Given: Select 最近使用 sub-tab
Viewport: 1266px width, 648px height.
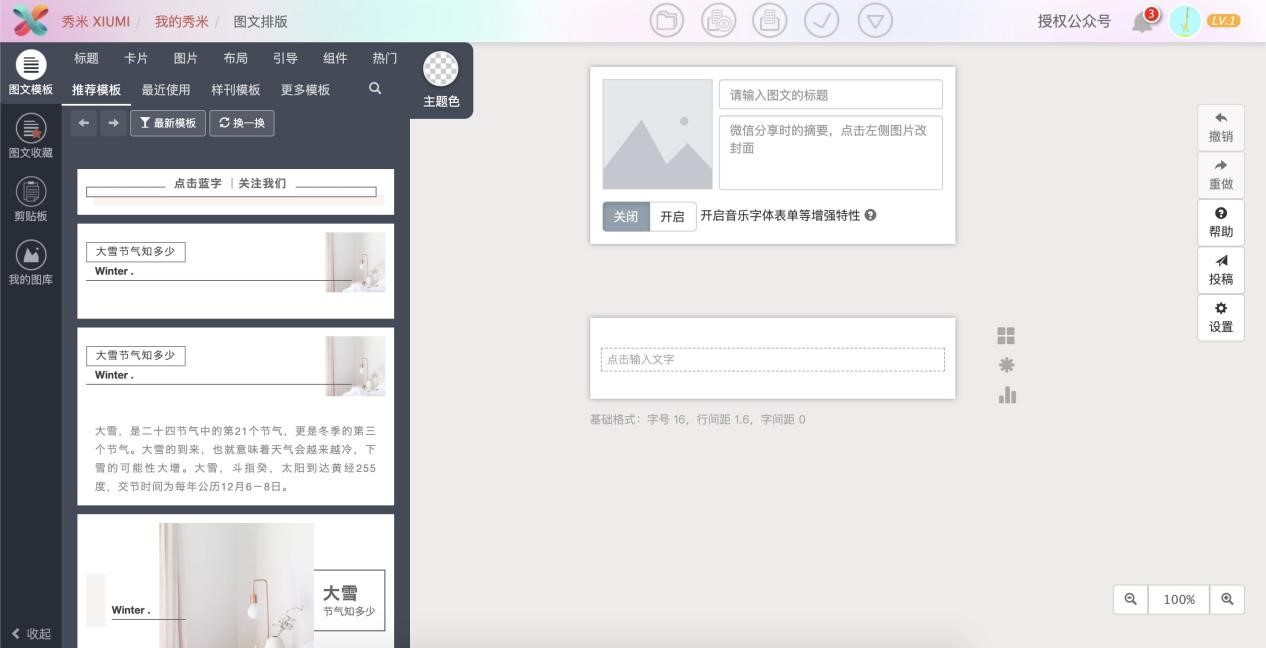Looking at the screenshot, I should 166,90.
